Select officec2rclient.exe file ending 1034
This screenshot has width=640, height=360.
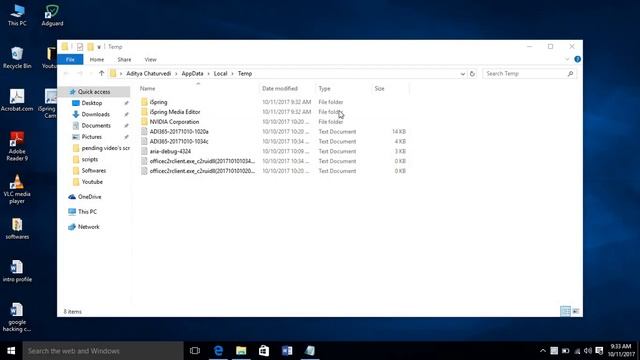pos(202,161)
